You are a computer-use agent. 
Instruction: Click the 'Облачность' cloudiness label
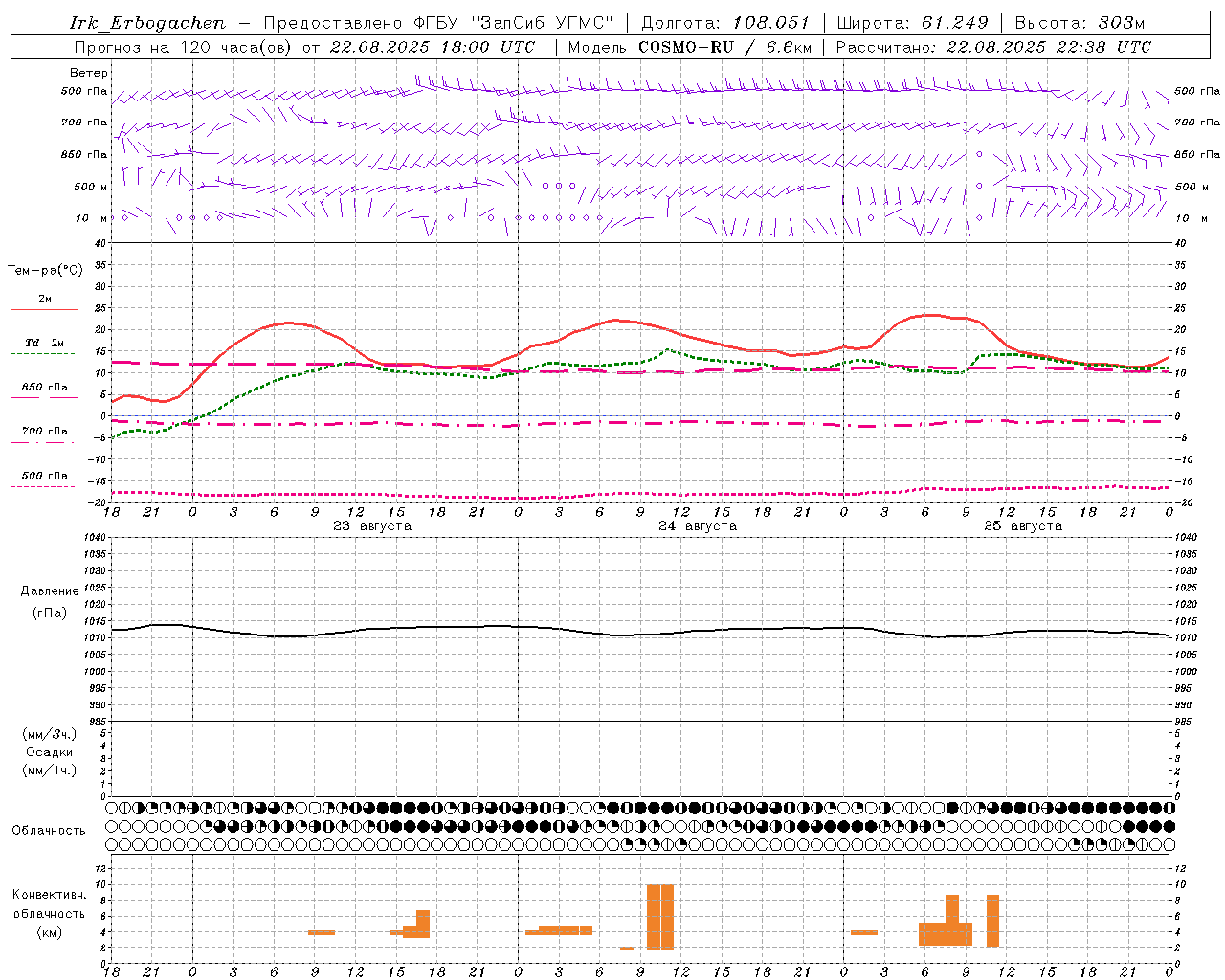49,831
